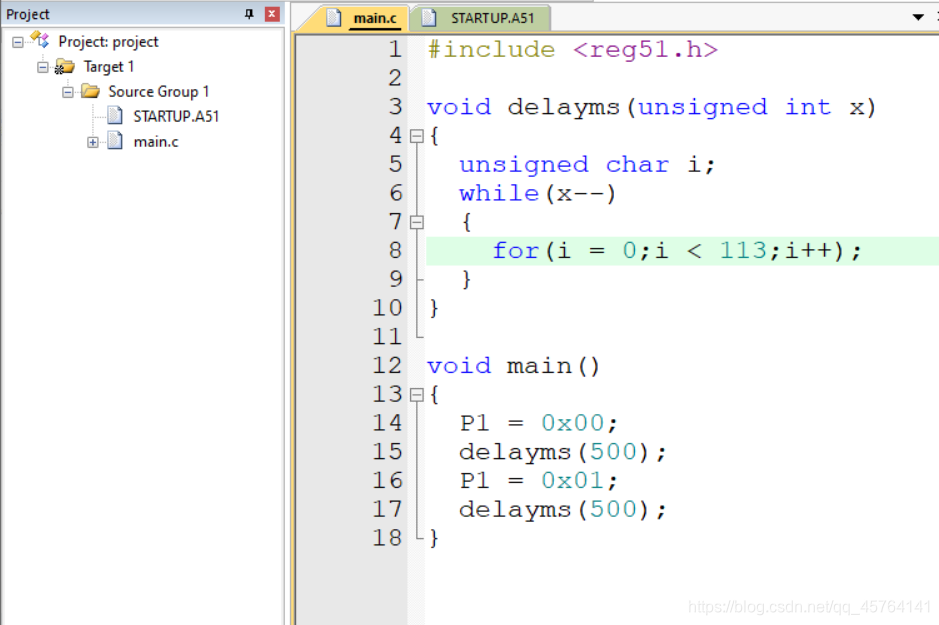Select STARTUP.A51 in the project tree
The height and width of the screenshot is (625, 939).
pyautogui.click(x=176, y=116)
